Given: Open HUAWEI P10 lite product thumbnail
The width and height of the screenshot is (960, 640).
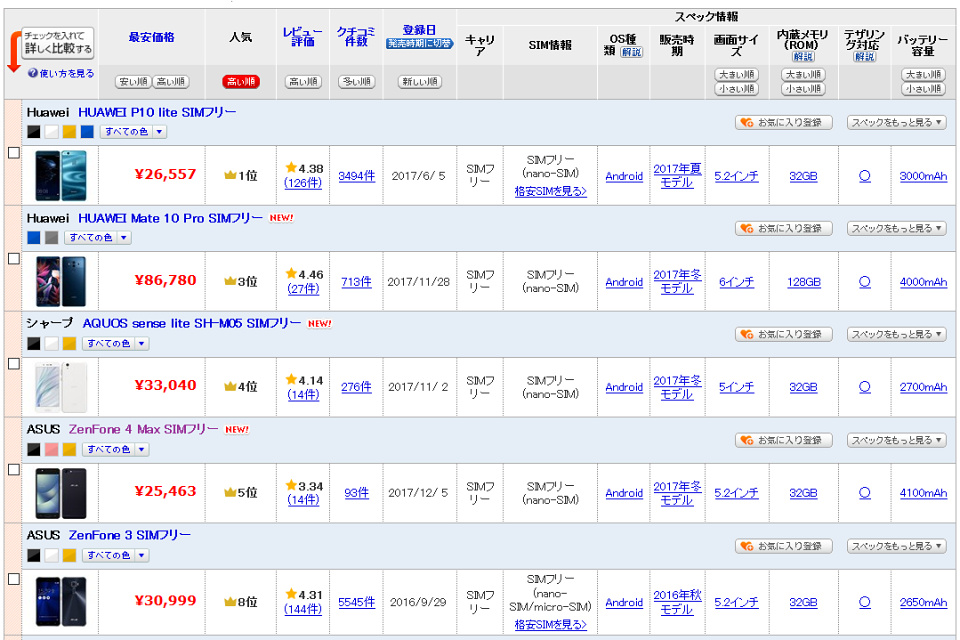Looking at the screenshot, I should coord(61,176).
